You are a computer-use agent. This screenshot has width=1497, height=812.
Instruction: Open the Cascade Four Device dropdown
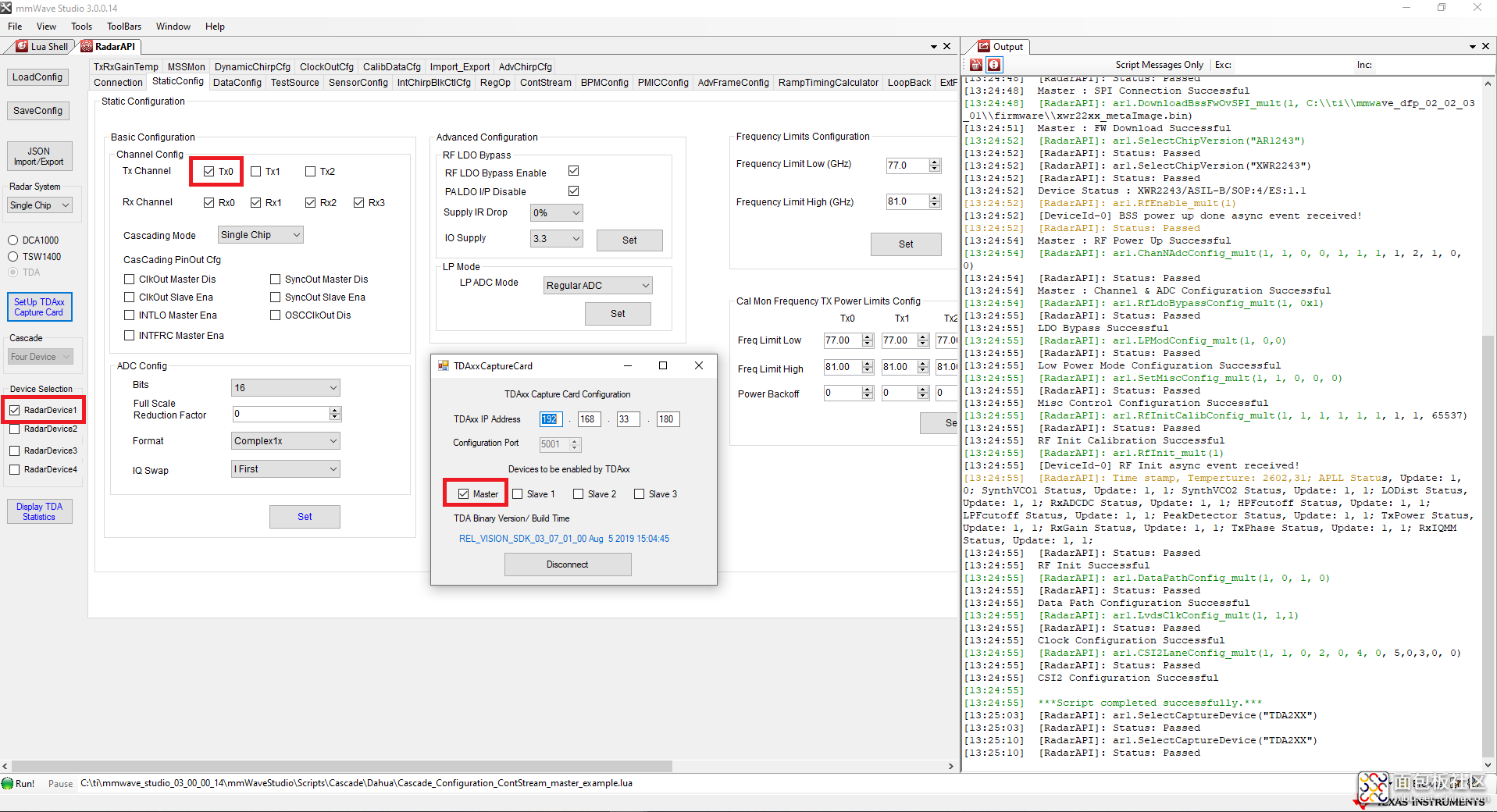(40, 357)
